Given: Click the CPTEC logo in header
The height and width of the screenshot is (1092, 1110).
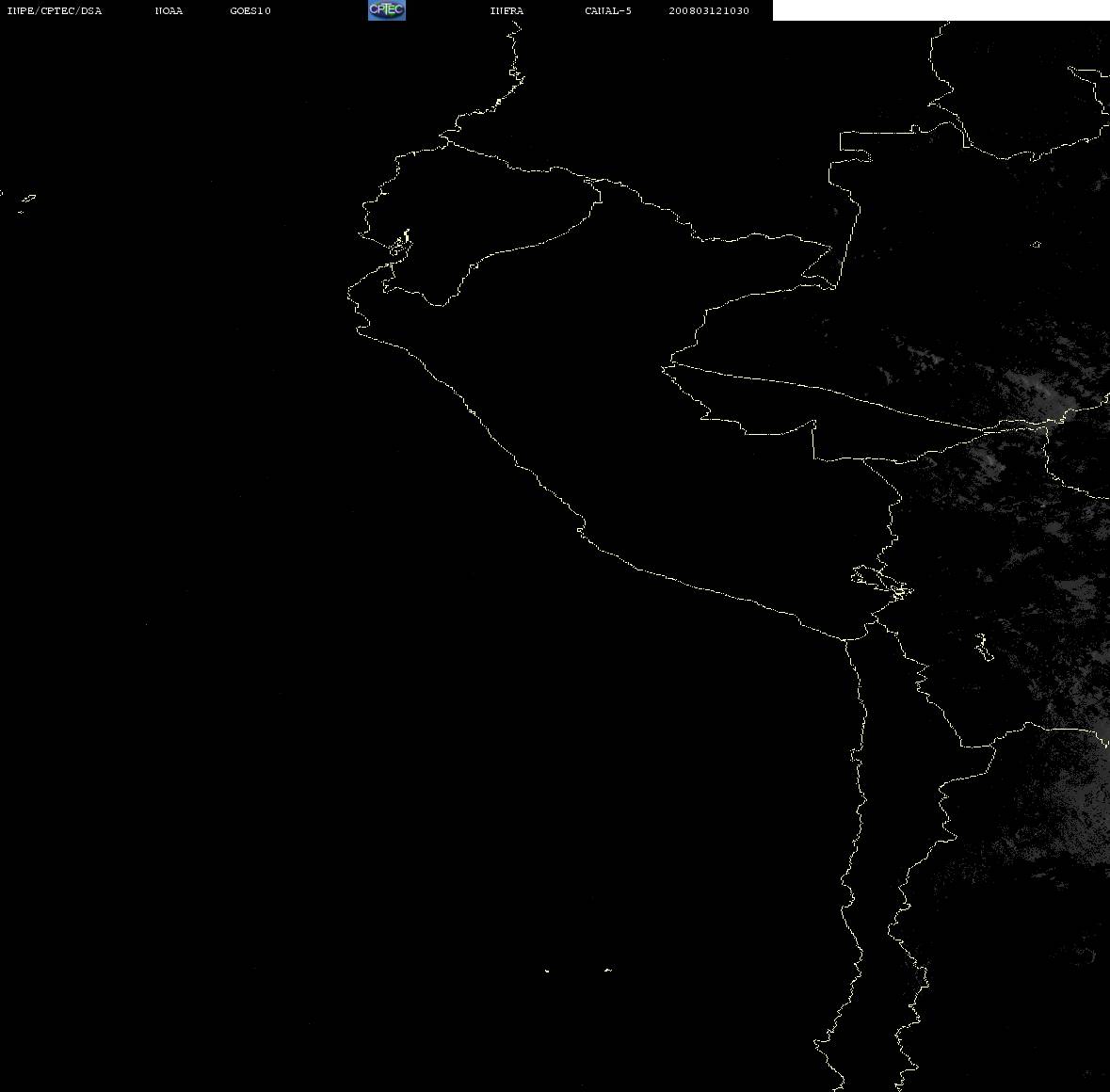Looking at the screenshot, I should [387, 10].
